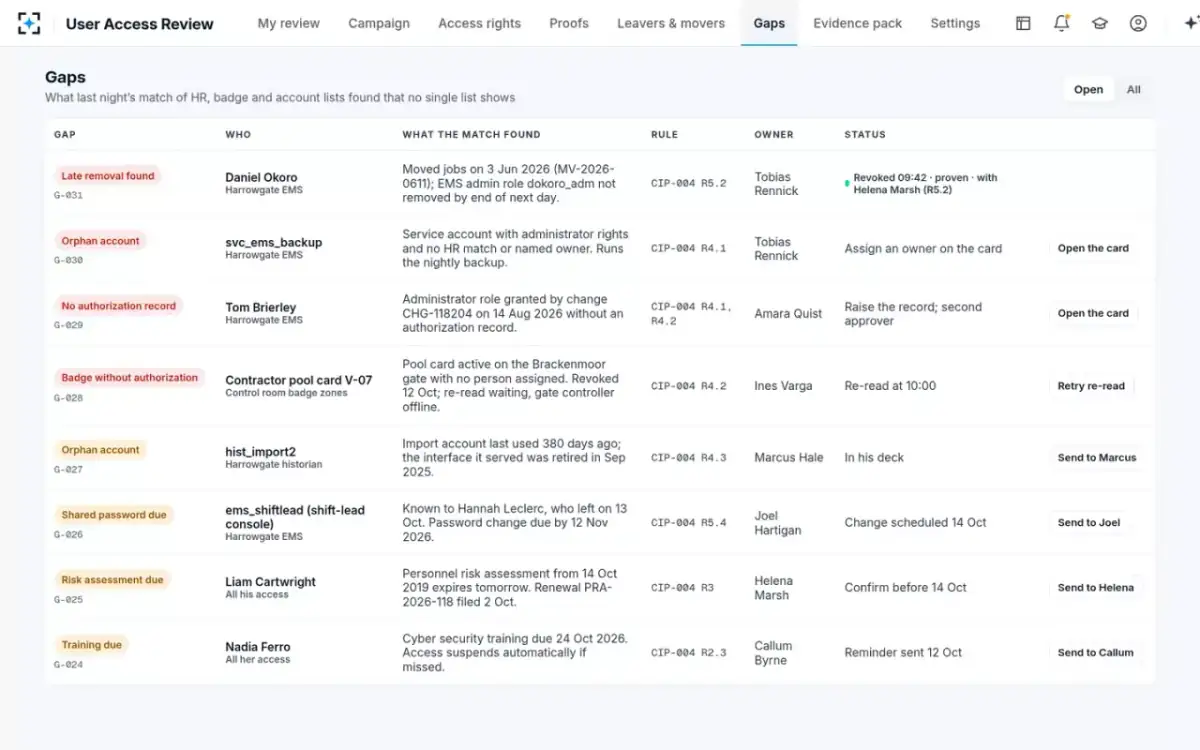Click the RULE column header

point(664,134)
